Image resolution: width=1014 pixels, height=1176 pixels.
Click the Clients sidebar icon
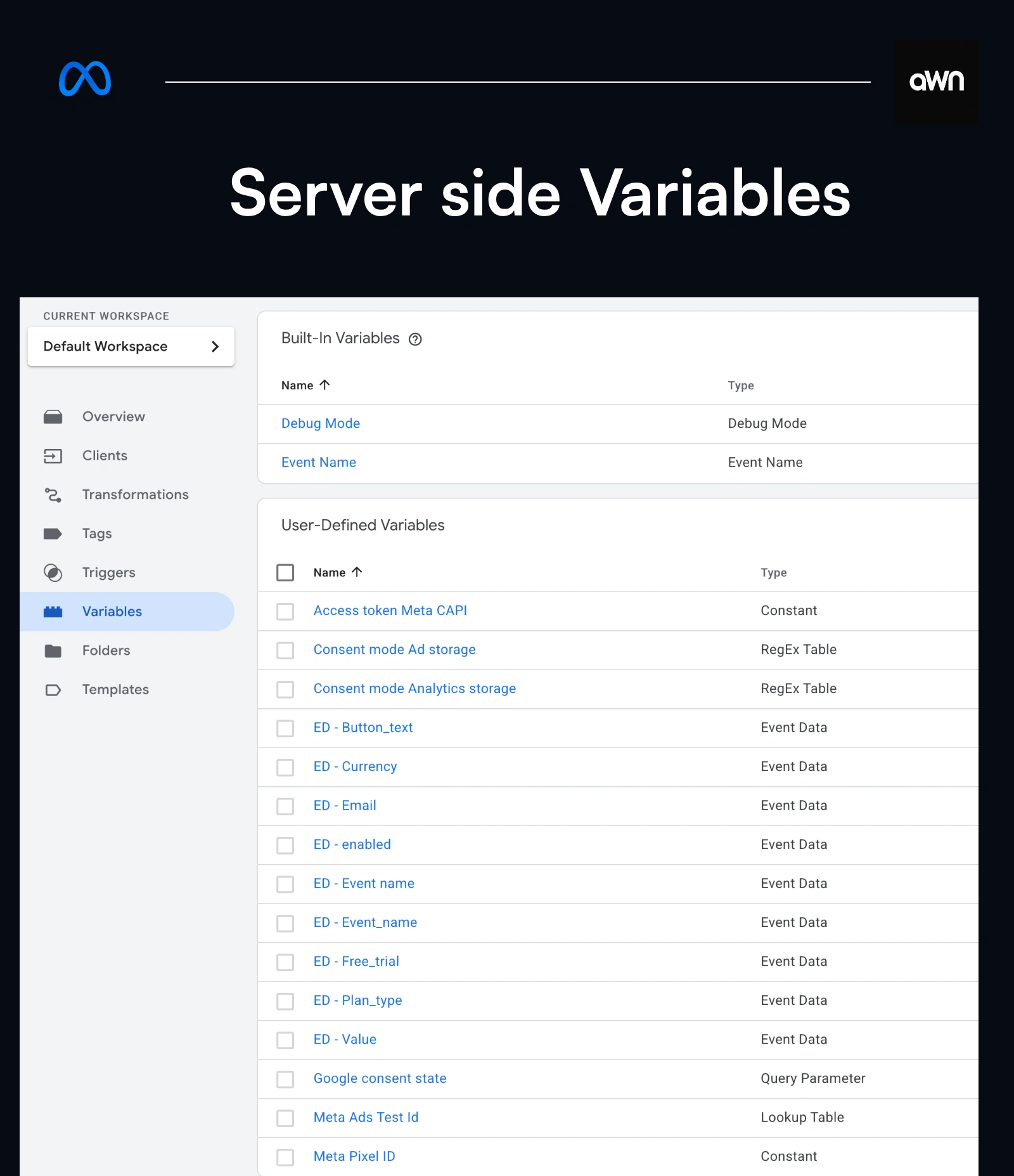click(x=53, y=456)
